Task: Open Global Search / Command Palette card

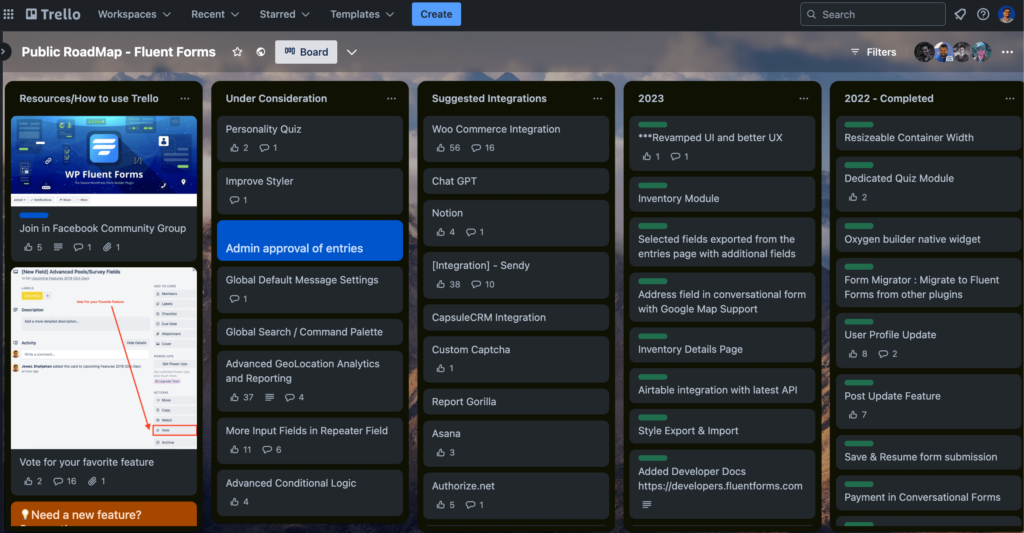Action: pyautogui.click(x=310, y=332)
